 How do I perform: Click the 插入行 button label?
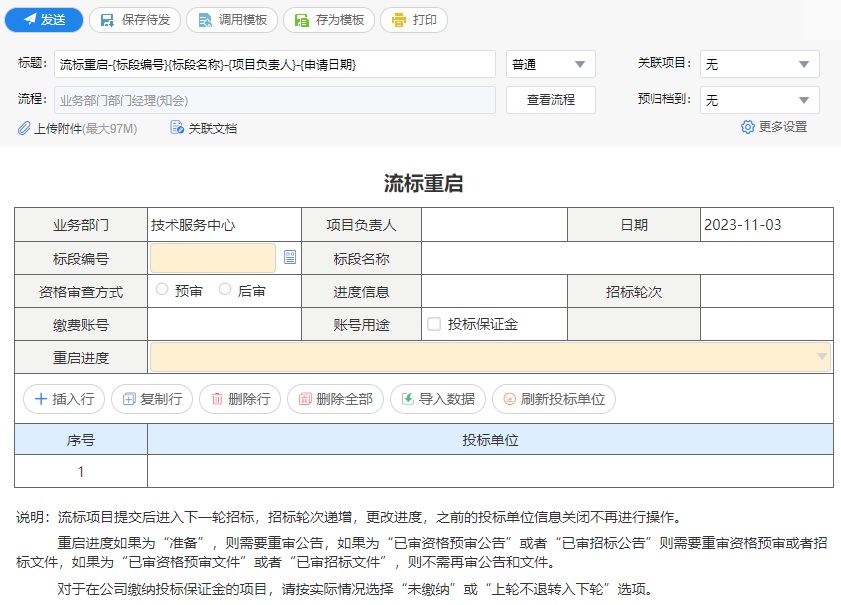tap(73, 399)
